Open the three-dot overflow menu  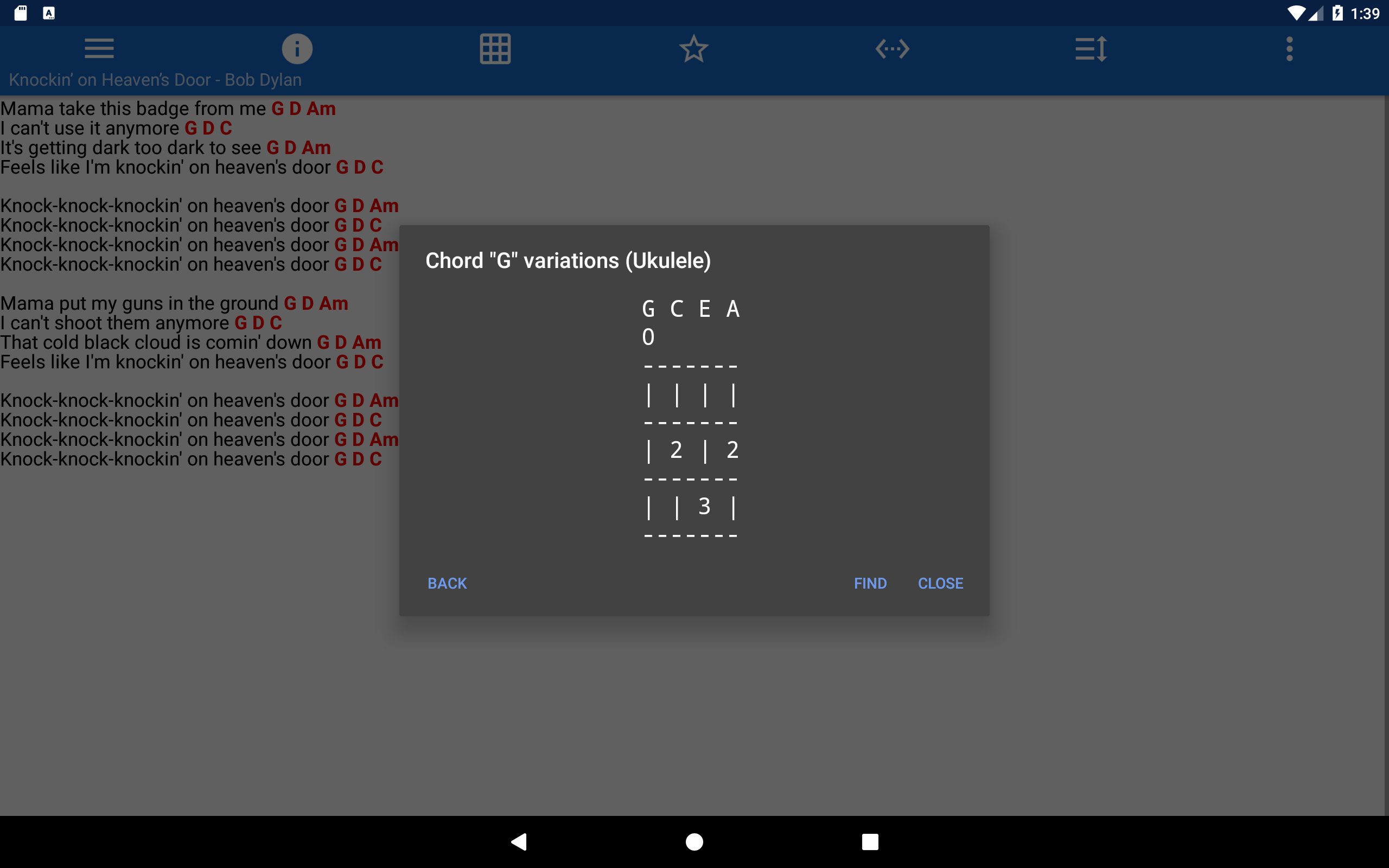pyautogui.click(x=1289, y=49)
